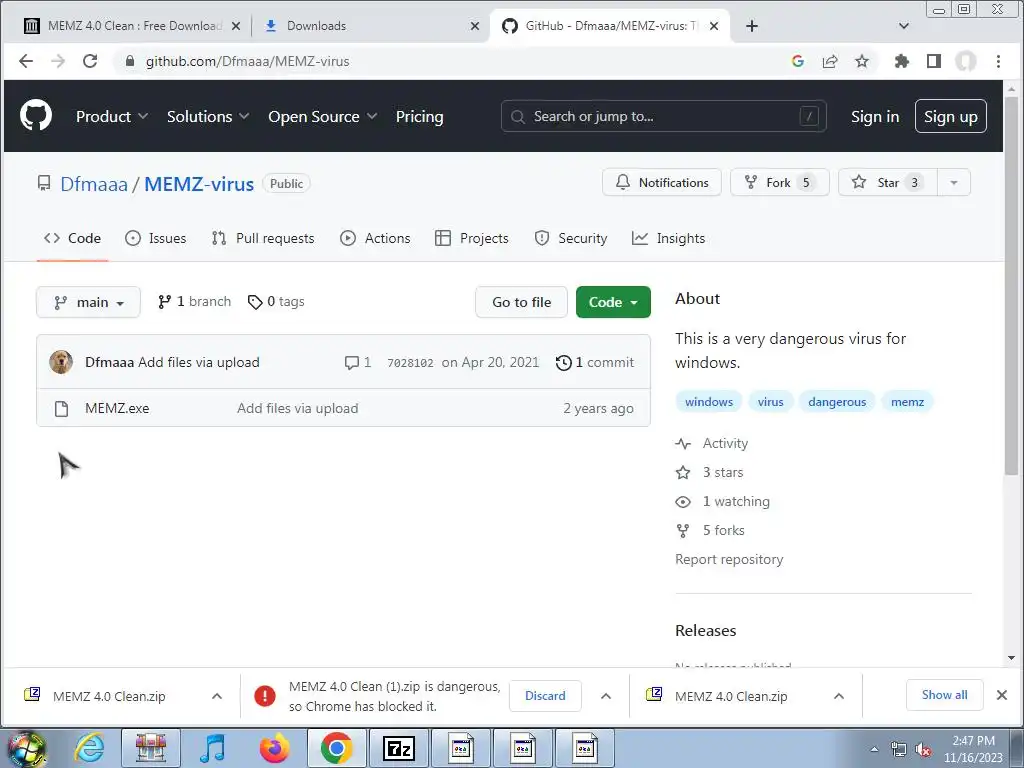Click the browser forward arrow

pyautogui.click(x=58, y=61)
